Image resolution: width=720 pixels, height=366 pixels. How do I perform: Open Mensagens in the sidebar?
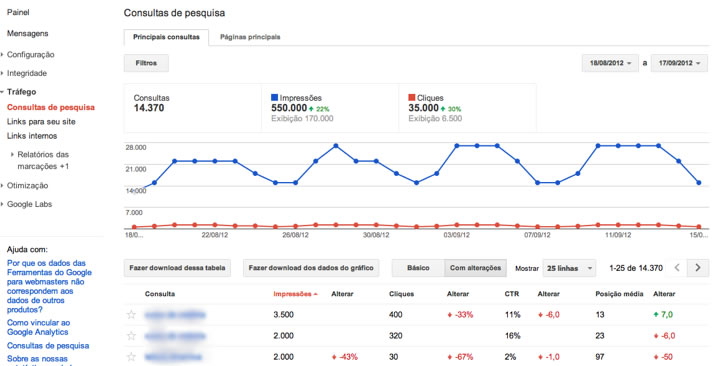pos(27,34)
